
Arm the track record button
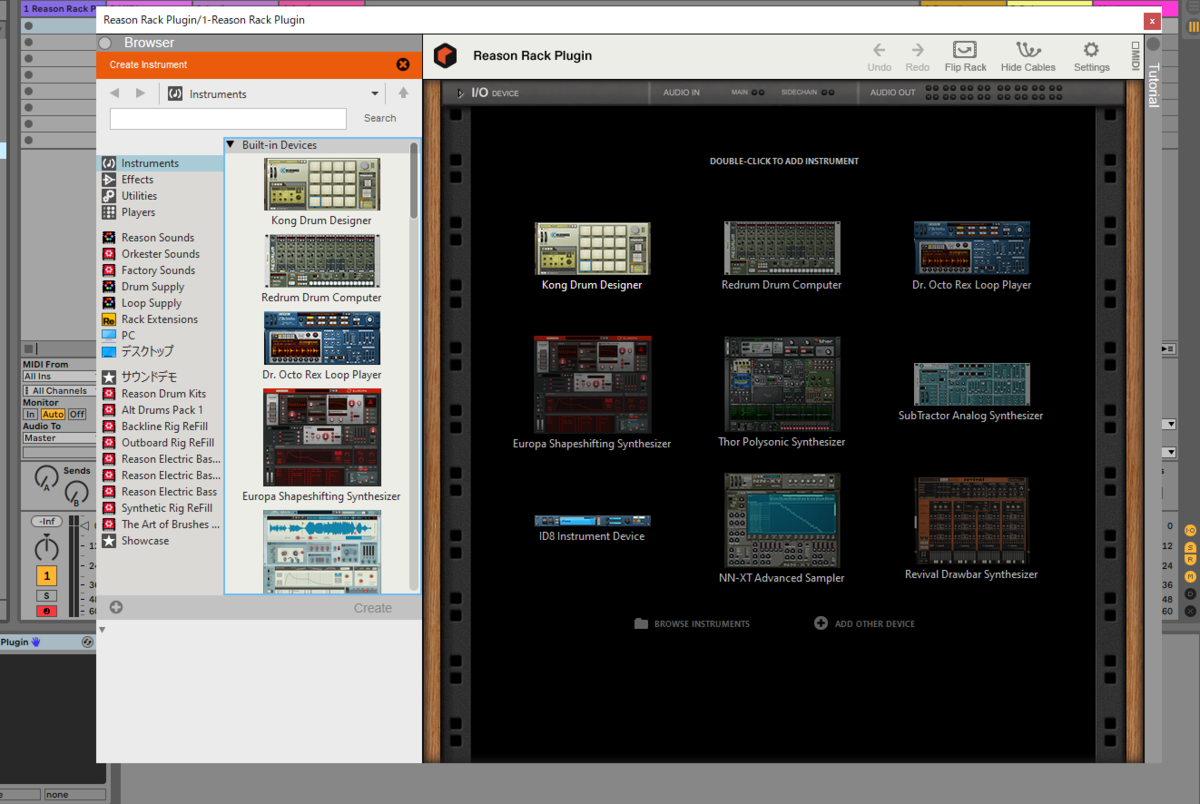(x=47, y=611)
